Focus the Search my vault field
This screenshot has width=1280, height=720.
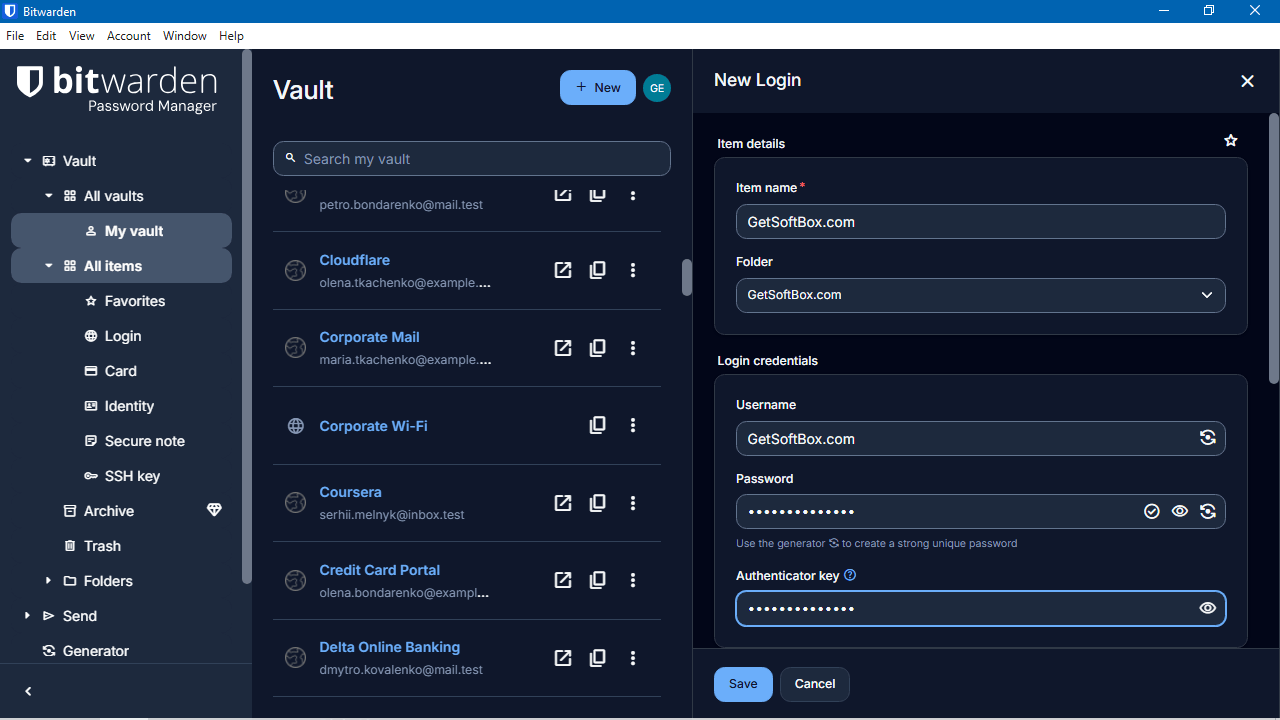click(472, 159)
